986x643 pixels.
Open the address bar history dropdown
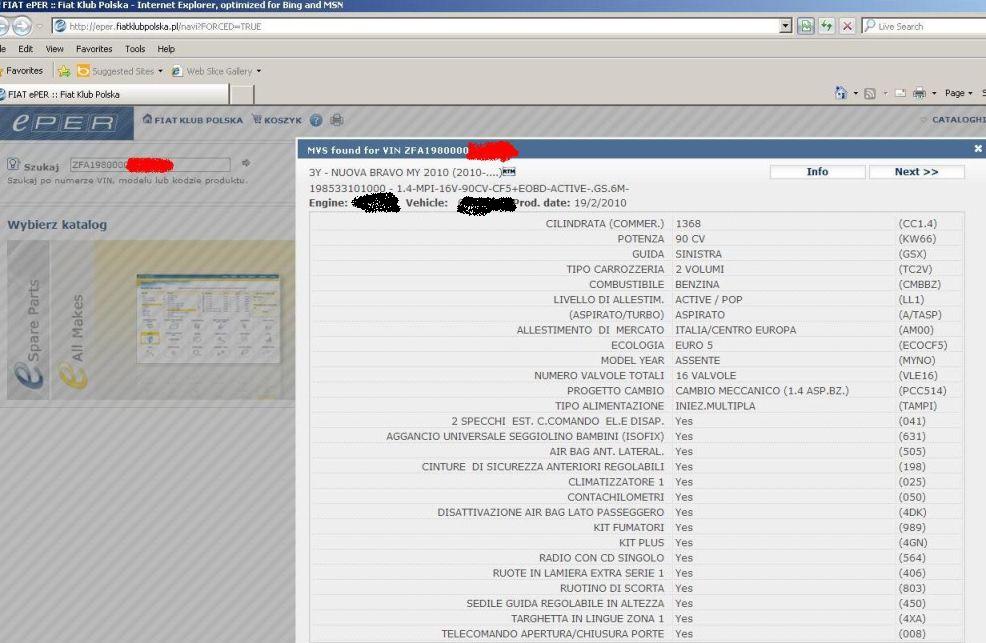point(785,26)
